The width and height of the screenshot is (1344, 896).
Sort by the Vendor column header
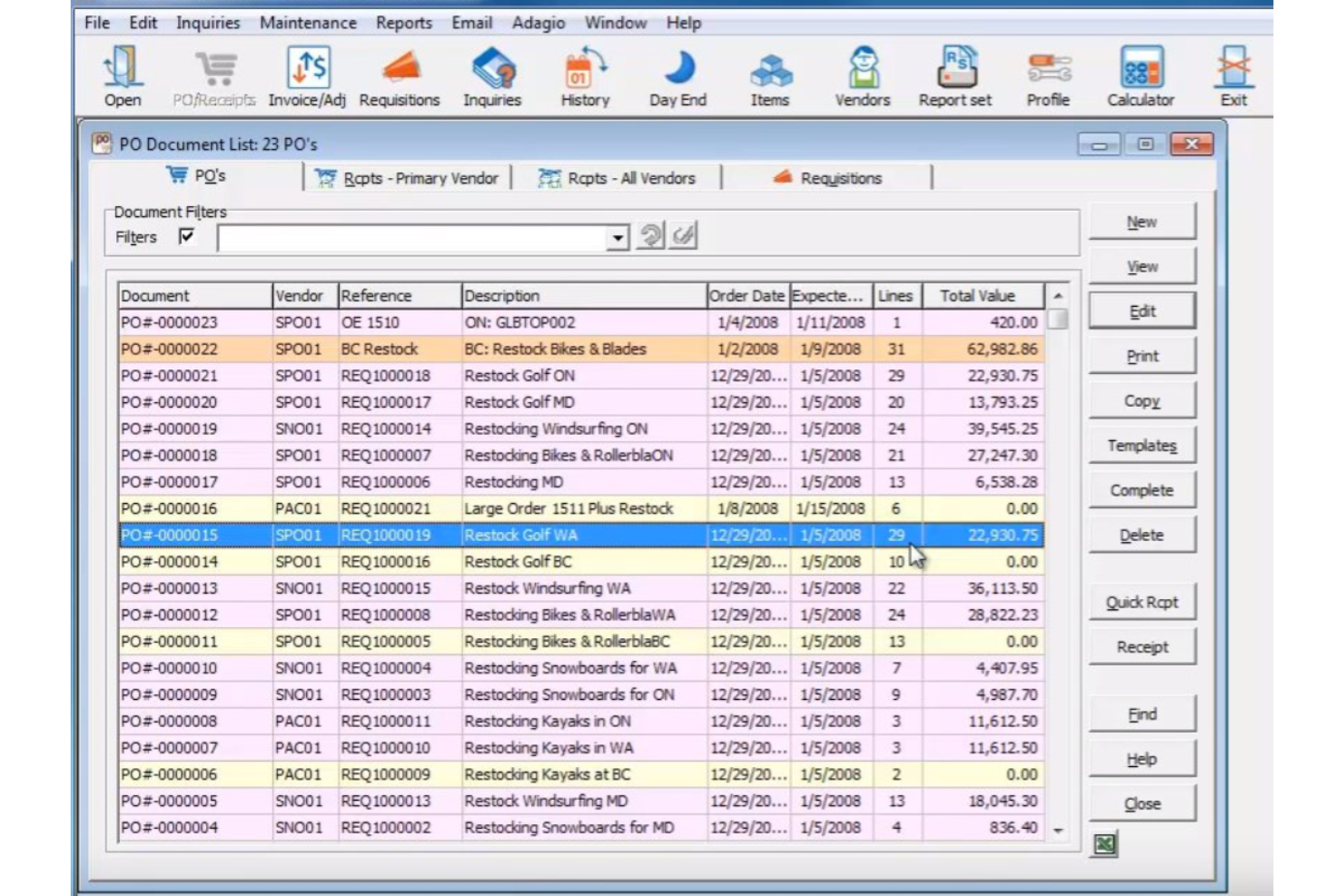click(x=305, y=295)
